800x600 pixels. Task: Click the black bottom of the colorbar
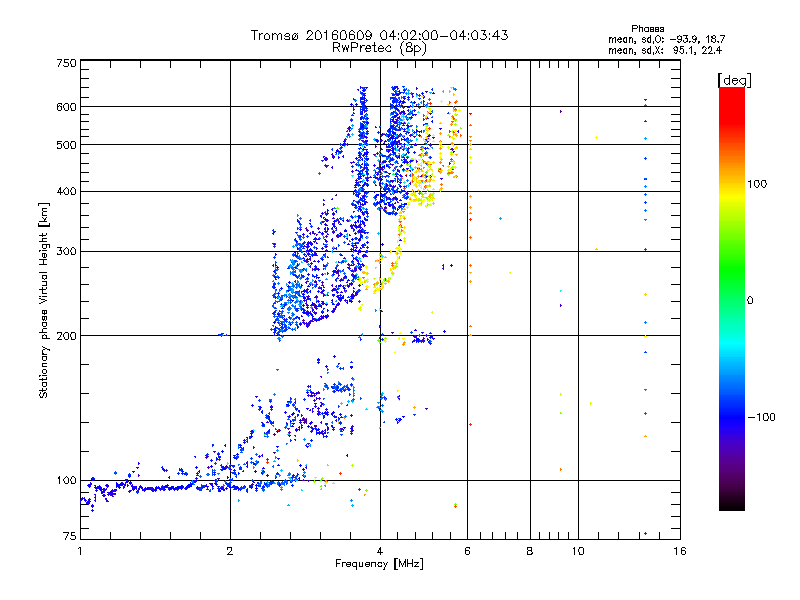732,503
